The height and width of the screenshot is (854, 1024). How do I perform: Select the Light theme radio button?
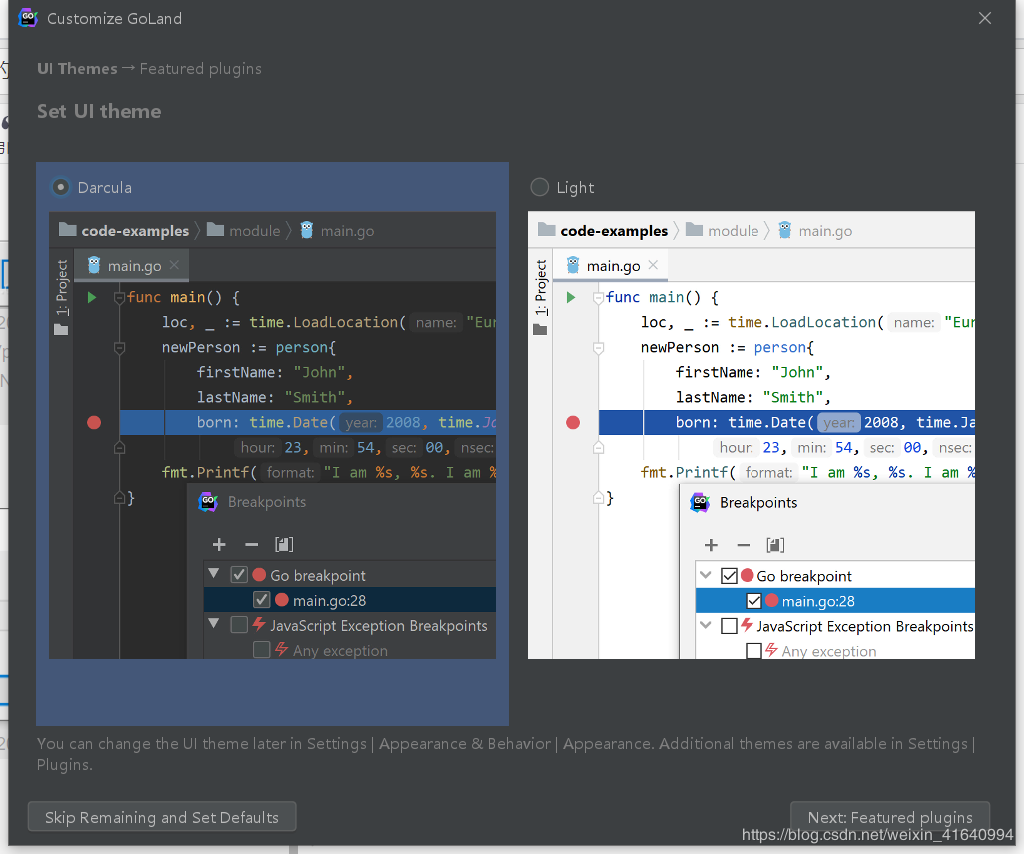[x=539, y=187]
